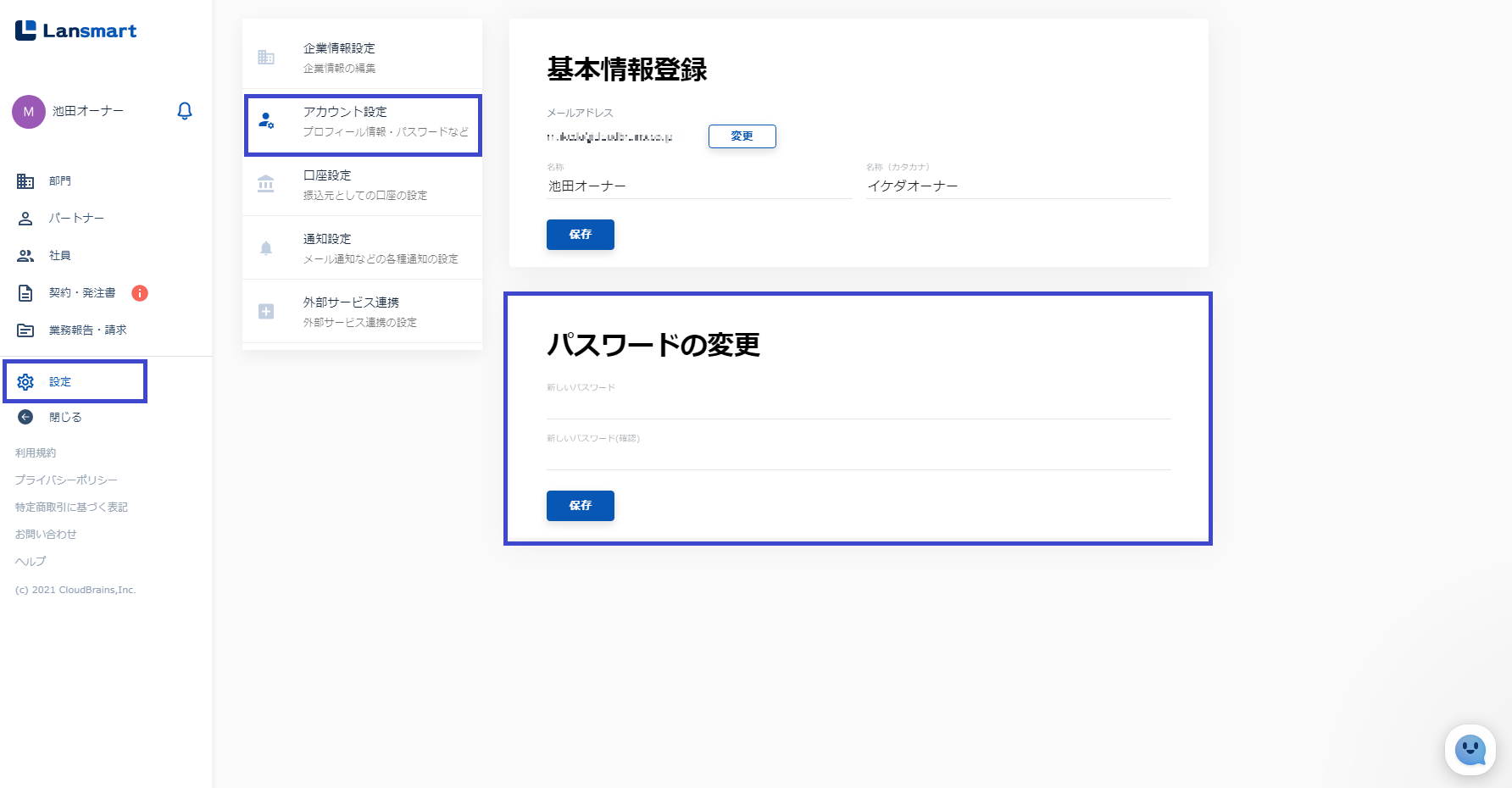This screenshot has width=1512, height=788.
Task: Click the notification bell icon
Action: coord(185,111)
